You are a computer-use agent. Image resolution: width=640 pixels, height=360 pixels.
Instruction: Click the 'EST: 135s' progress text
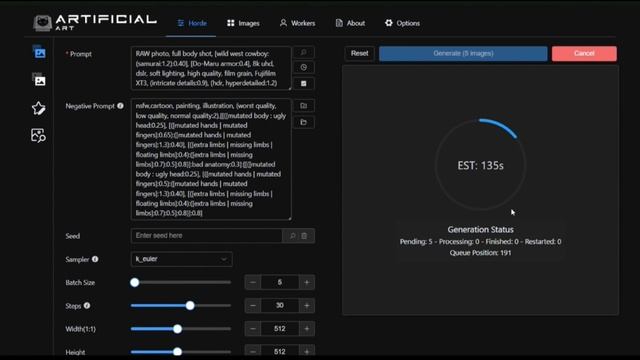pos(480,165)
